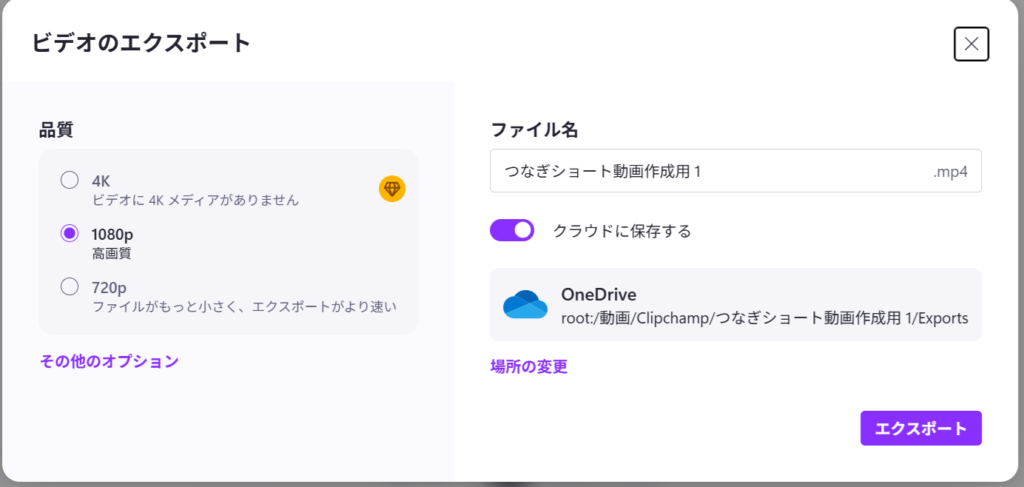Disable the クラウドに保存する toggle
Image resolution: width=1024 pixels, height=487 pixels.
[512, 231]
